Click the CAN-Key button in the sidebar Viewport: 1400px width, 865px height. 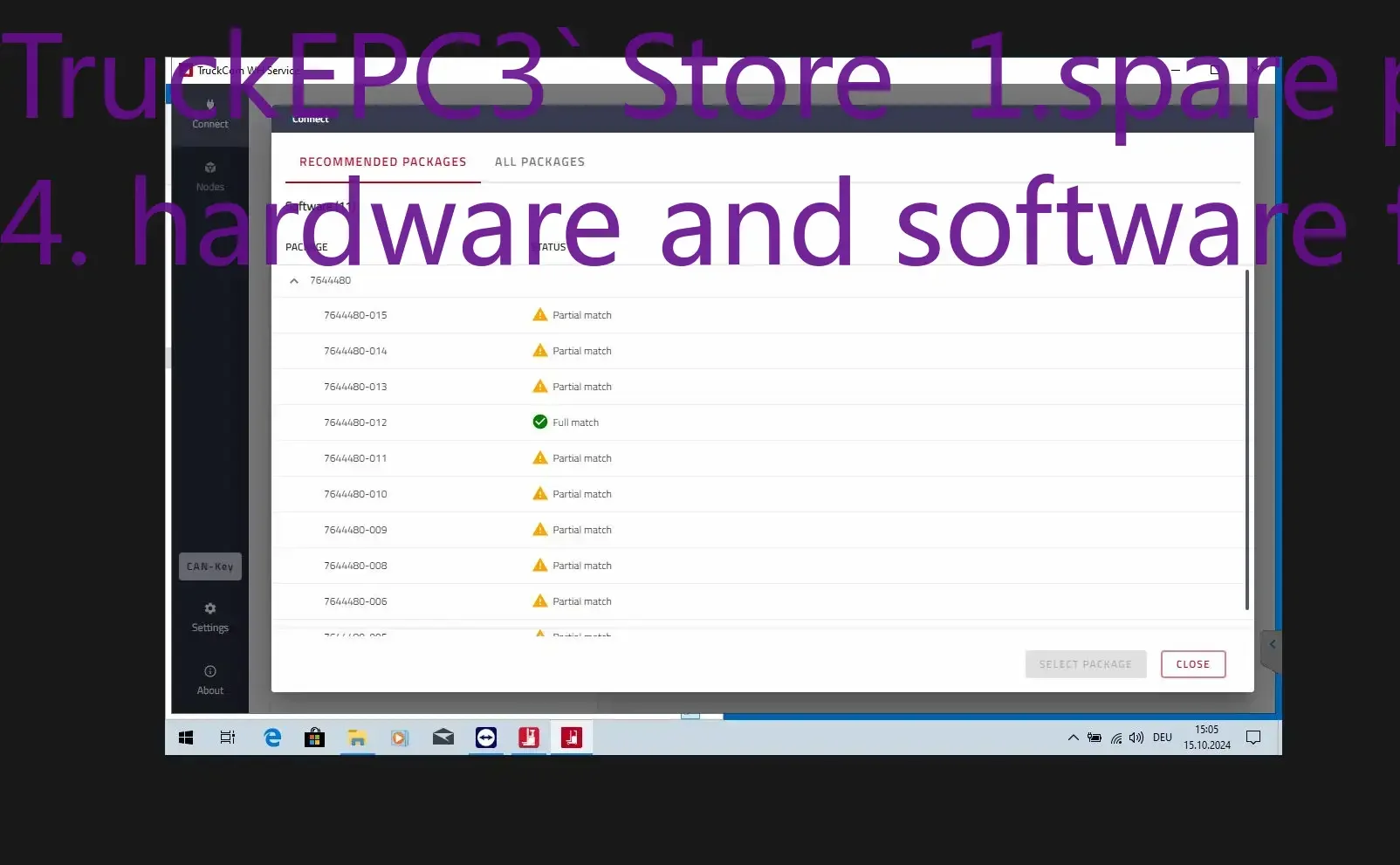pos(210,566)
